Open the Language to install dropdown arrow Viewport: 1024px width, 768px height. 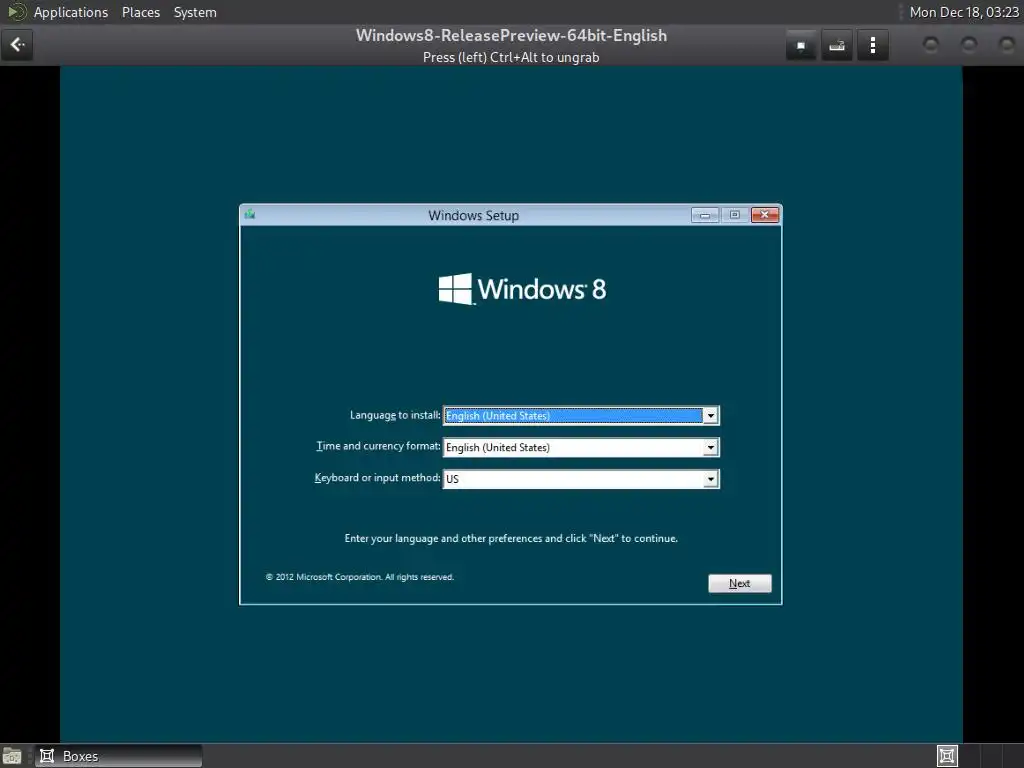tap(711, 415)
